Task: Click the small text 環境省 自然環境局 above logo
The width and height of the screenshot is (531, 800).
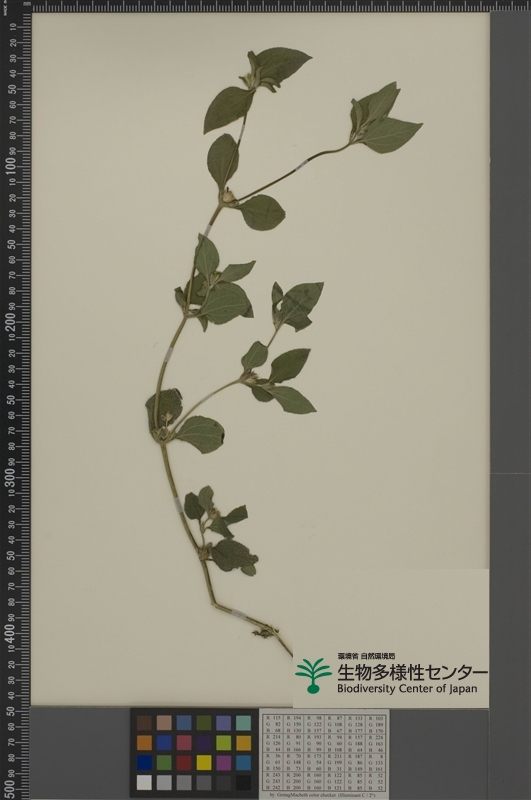Action: coord(366,656)
